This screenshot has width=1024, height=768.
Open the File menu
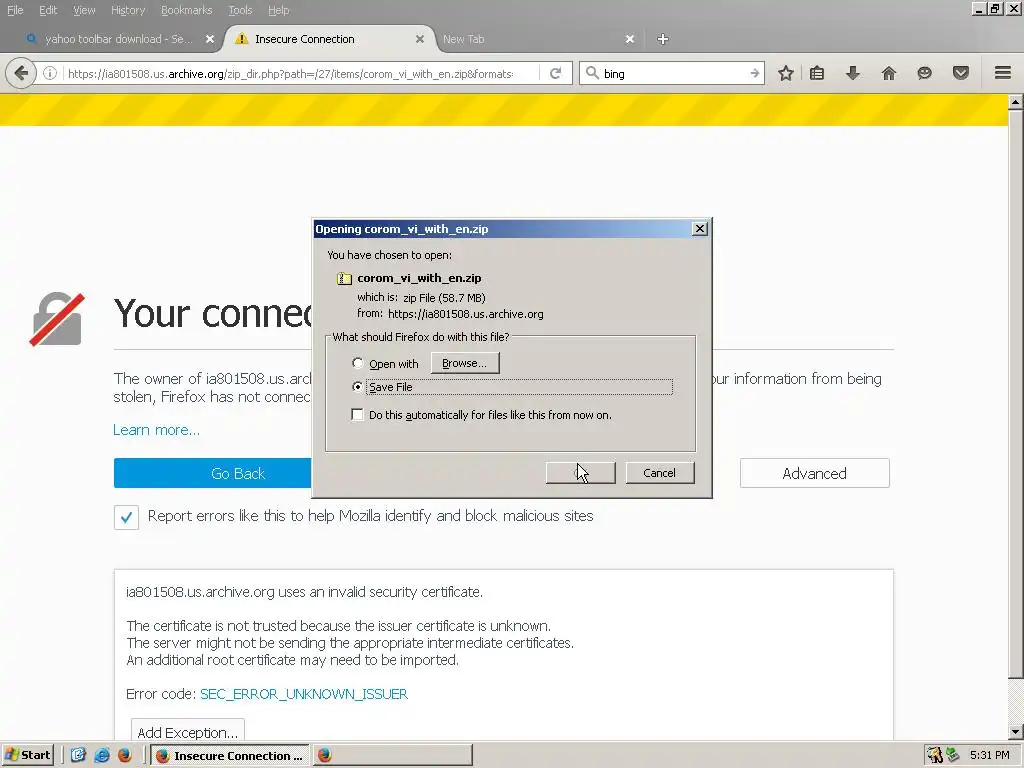[15, 10]
